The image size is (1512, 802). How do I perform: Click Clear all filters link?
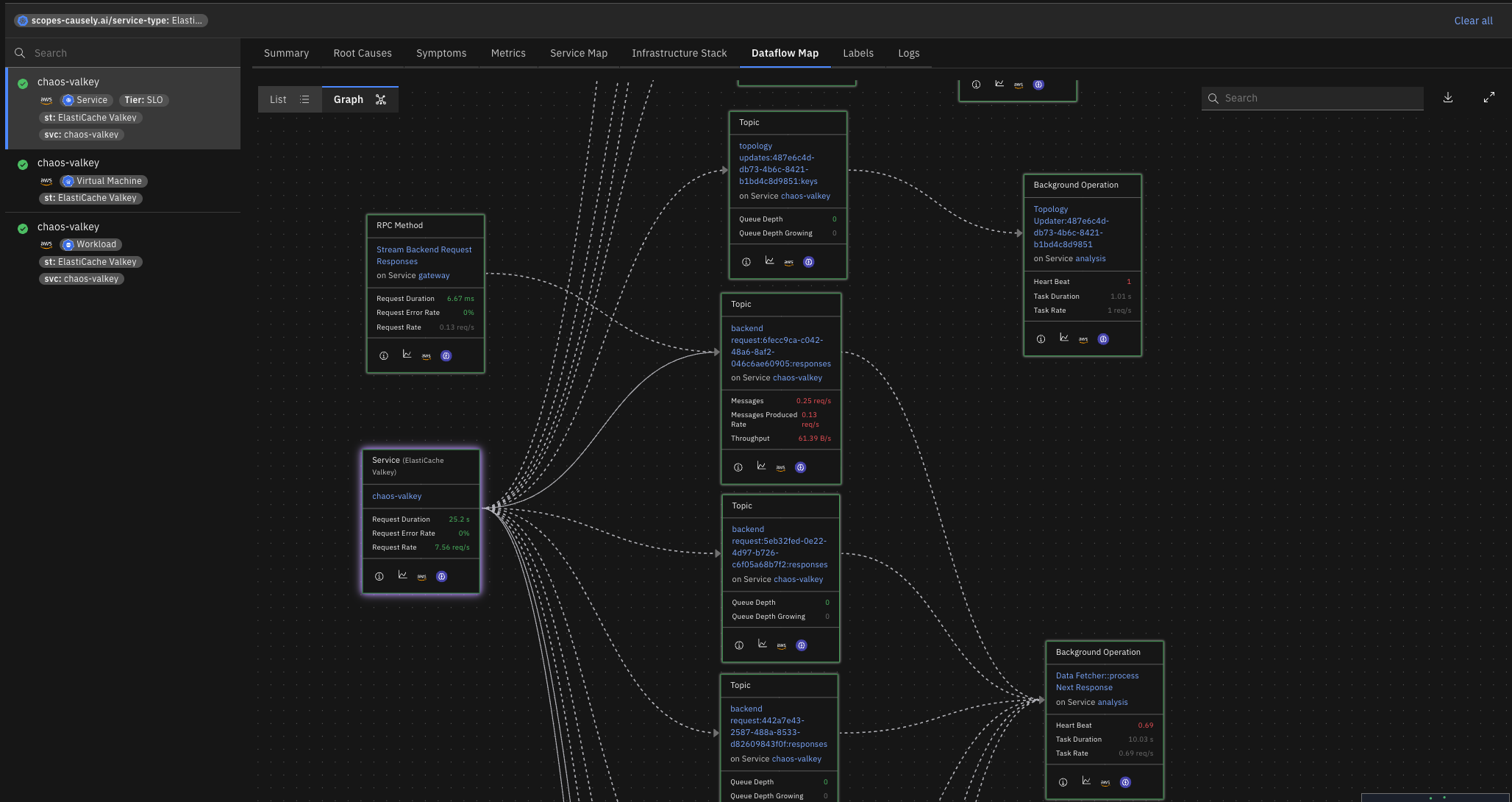(1473, 21)
